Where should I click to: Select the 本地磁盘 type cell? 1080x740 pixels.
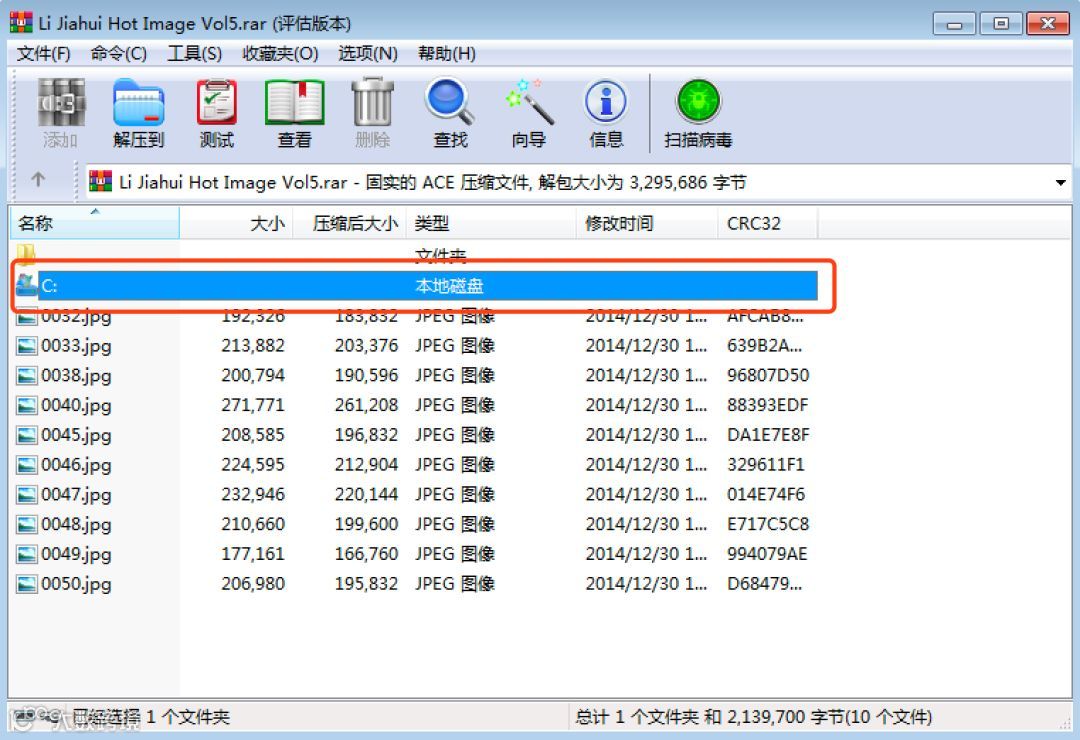[x=449, y=285]
